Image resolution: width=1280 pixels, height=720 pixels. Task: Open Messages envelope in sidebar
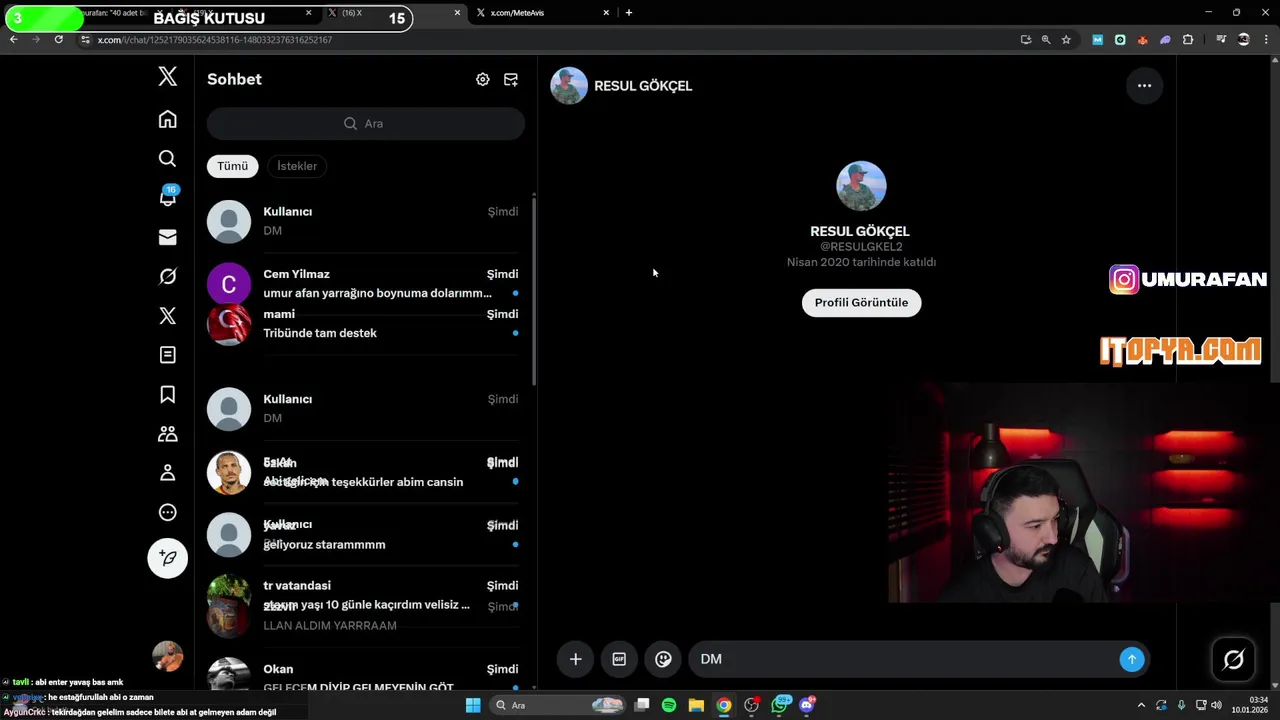[x=168, y=237]
